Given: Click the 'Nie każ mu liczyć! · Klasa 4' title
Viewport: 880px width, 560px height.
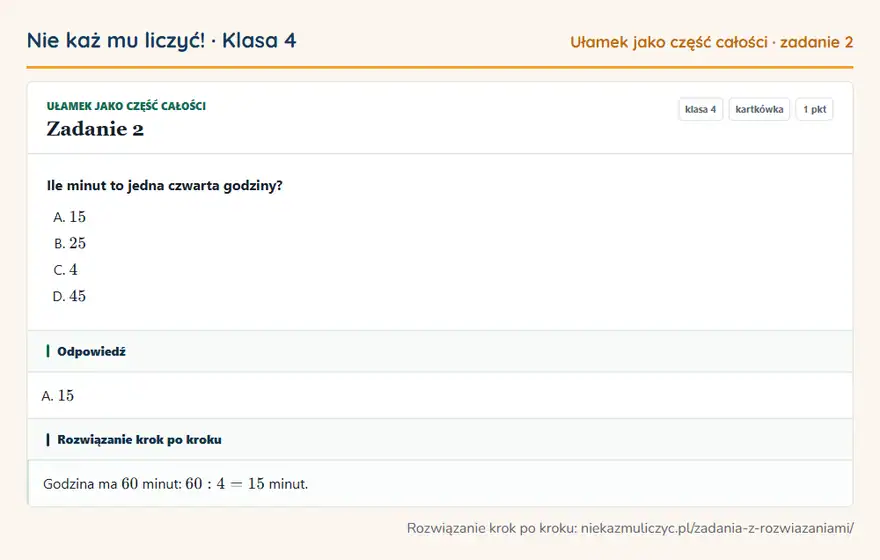Looking at the screenshot, I should [161, 40].
